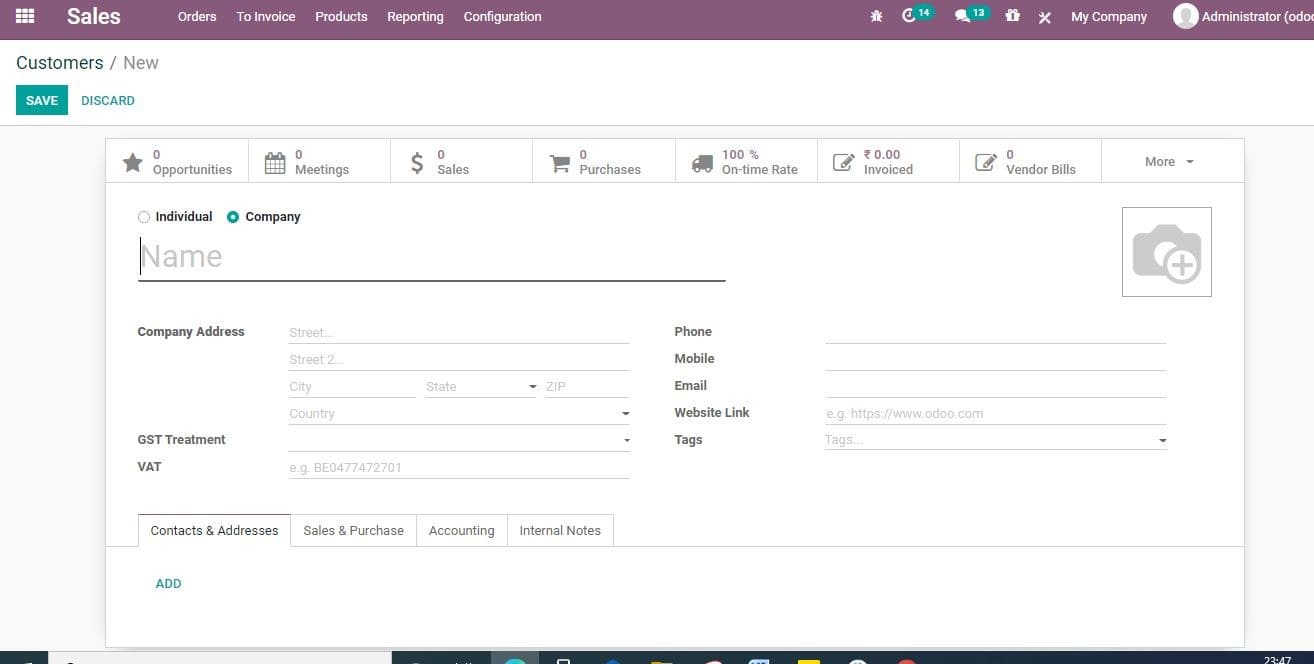Switch to the Sales & Purchase tab
1314x664 pixels.
pyautogui.click(x=353, y=530)
